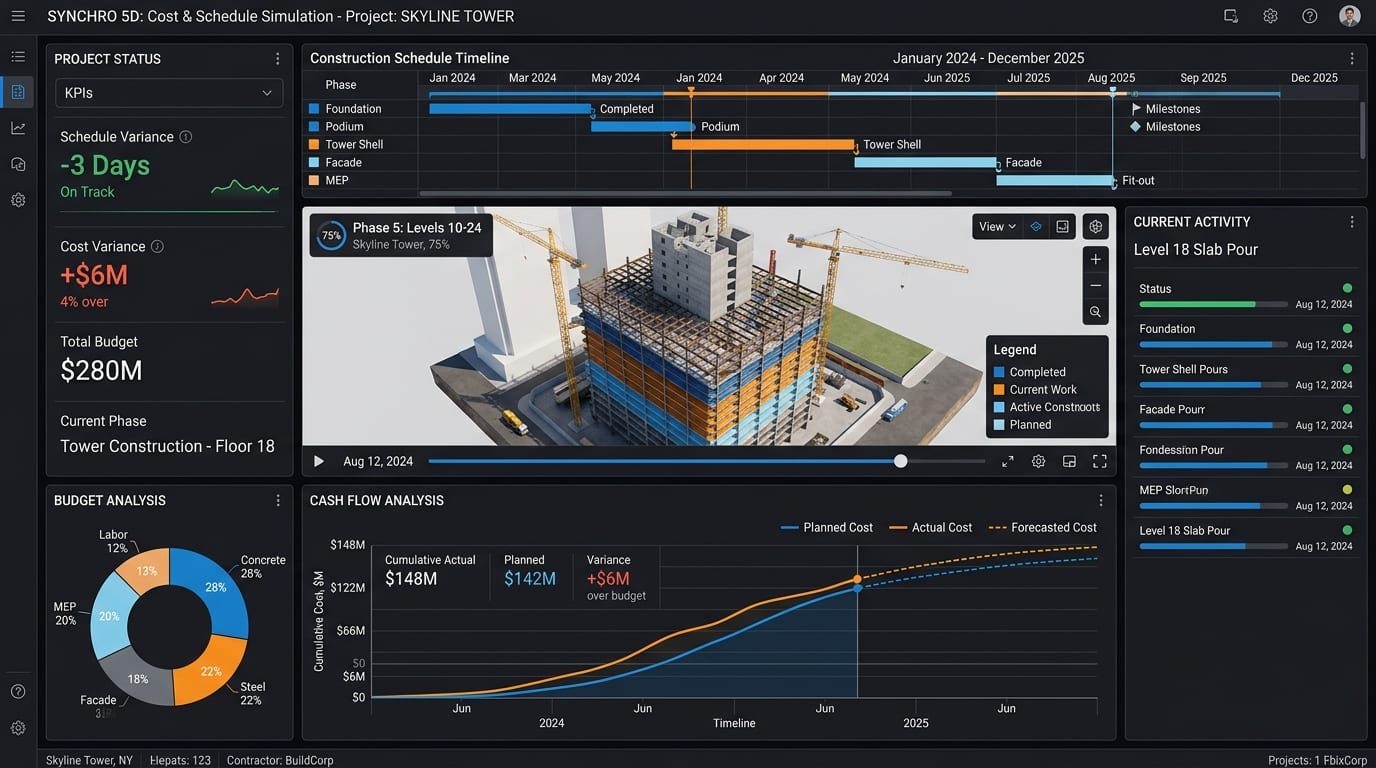The height and width of the screenshot is (768, 1376).
Task: Open the analytics chart sidebar icon
Action: (x=18, y=128)
